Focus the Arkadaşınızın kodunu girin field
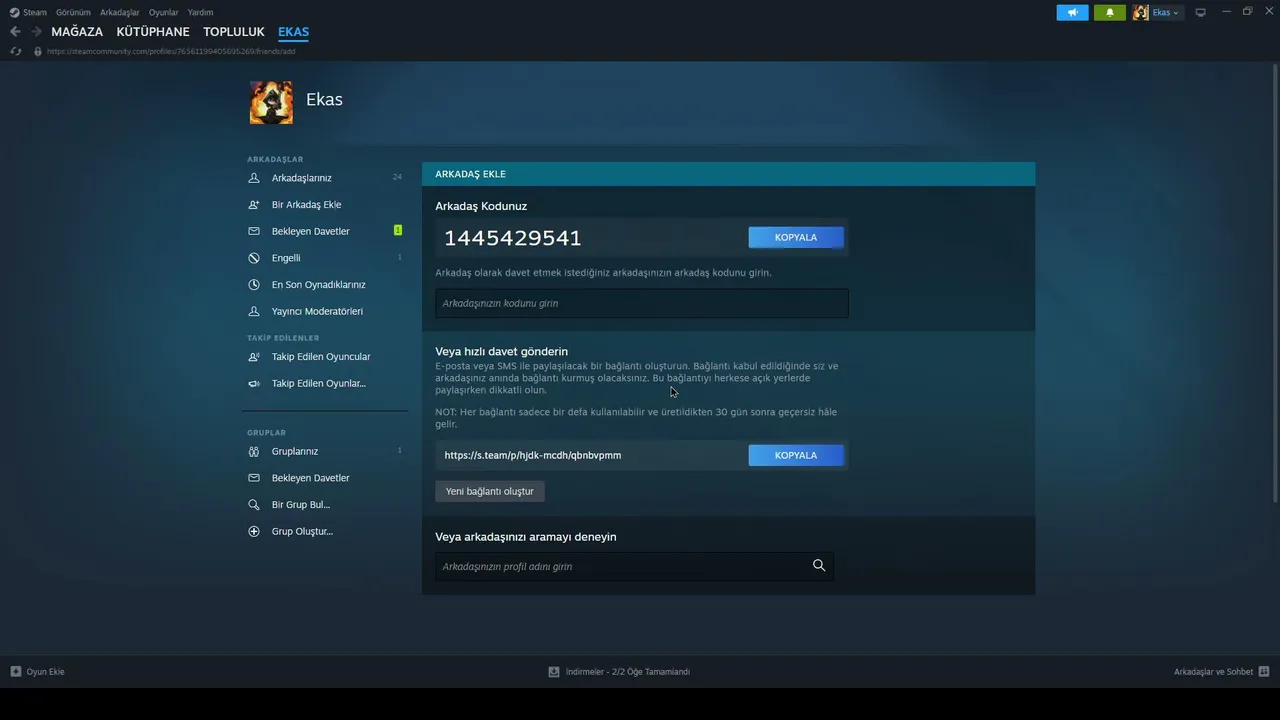The image size is (1280, 720). coord(642,303)
